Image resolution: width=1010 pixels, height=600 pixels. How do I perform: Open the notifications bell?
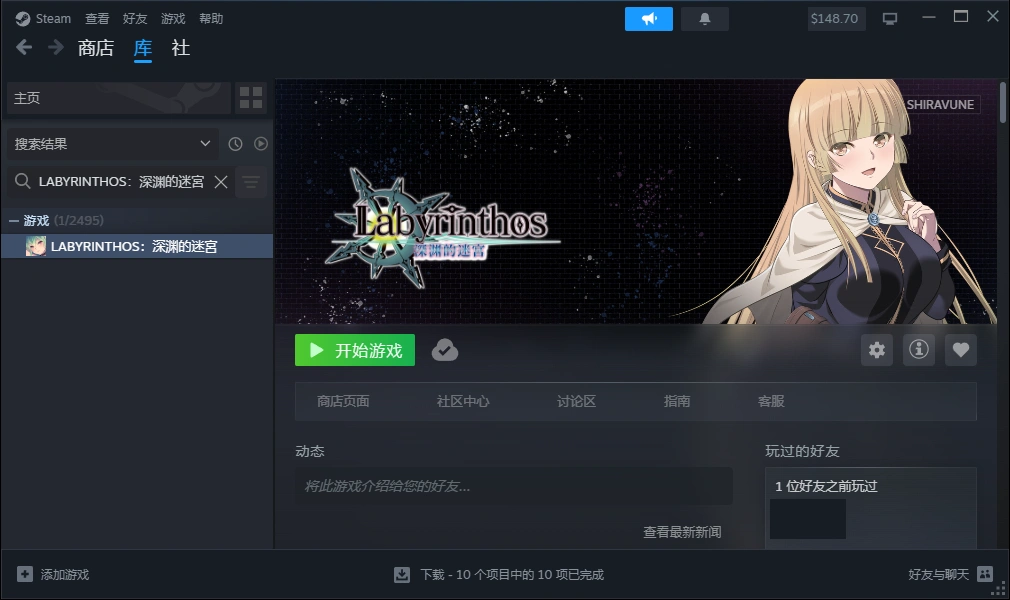705,19
